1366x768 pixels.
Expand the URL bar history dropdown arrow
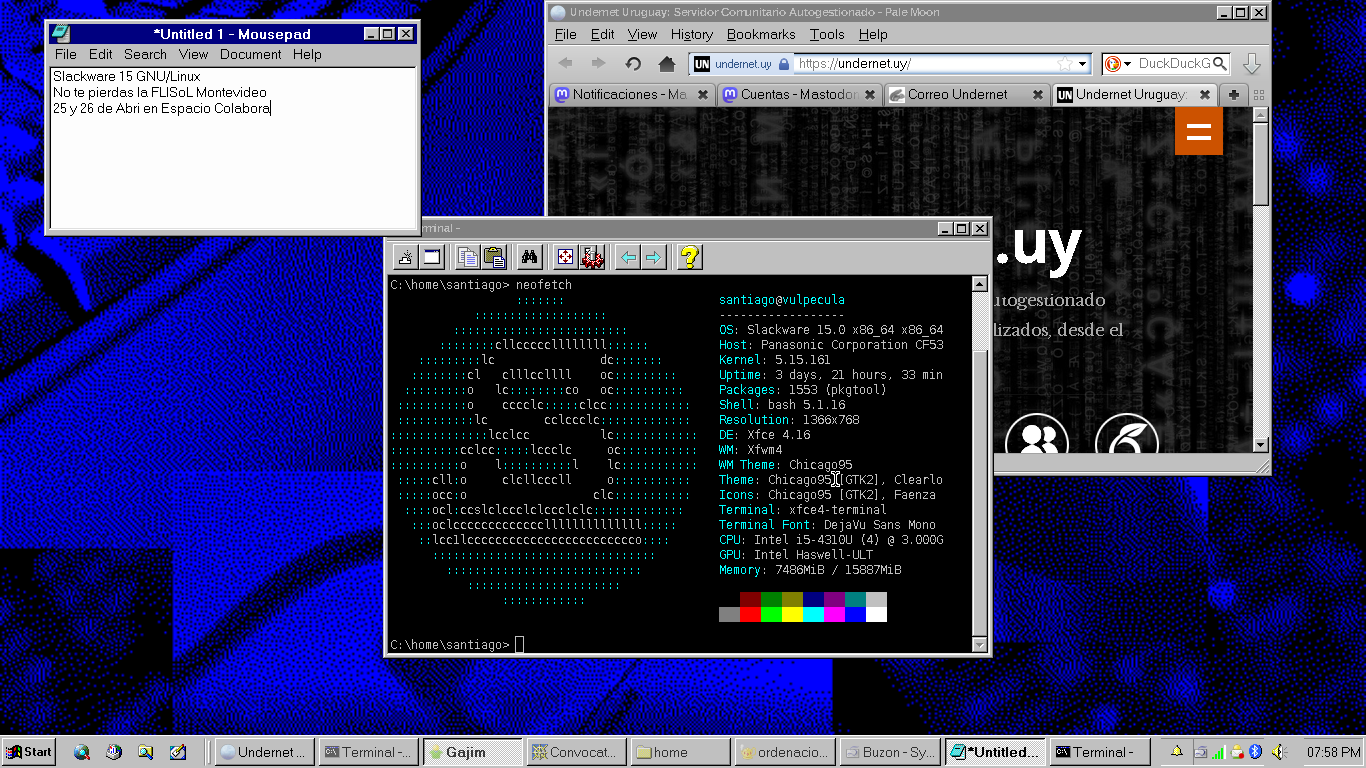tap(1082, 64)
